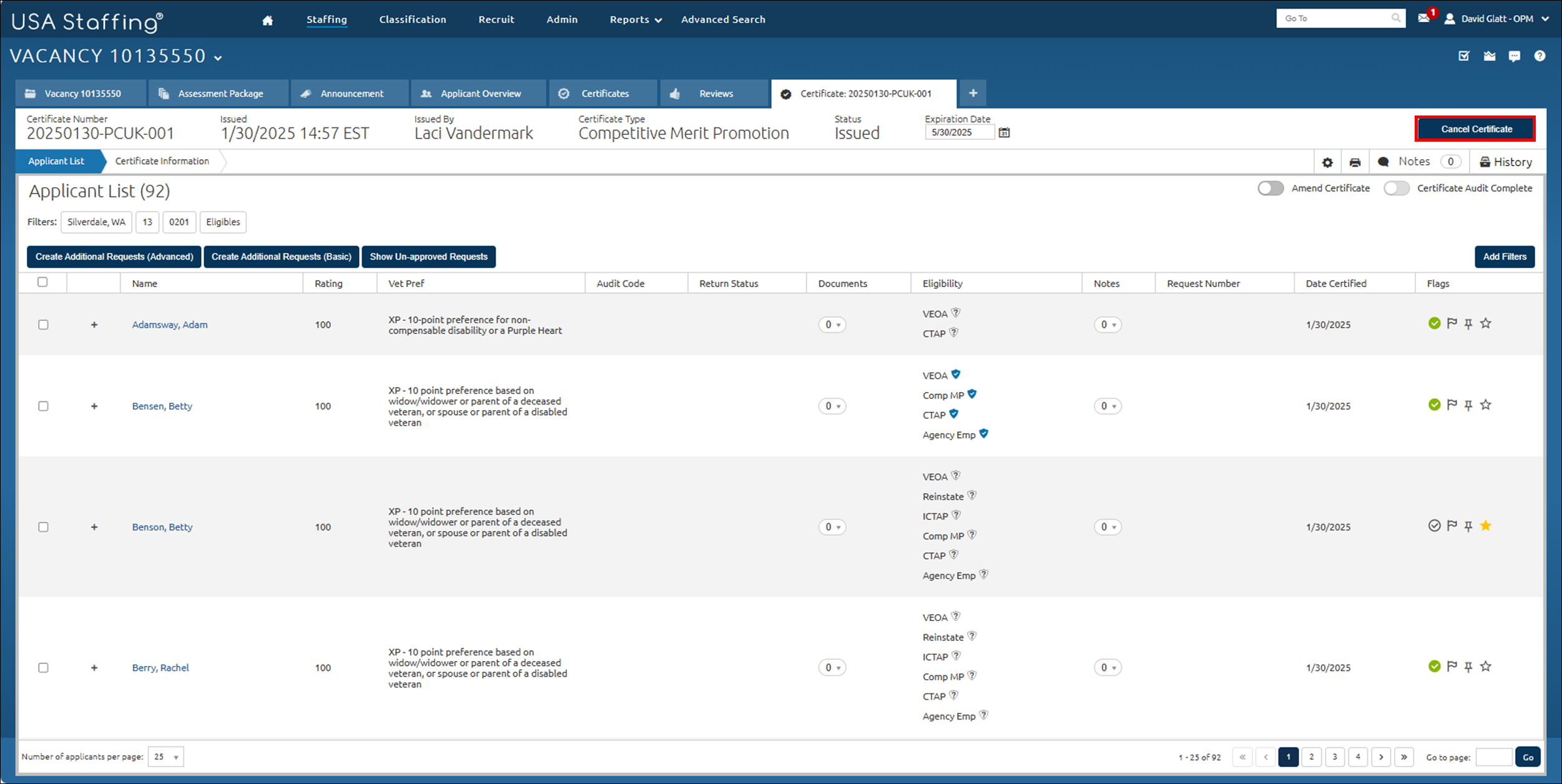Viewport: 1562px width, 784px height.
Task: Print the certificate using printer icon
Action: (x=1355, y=162)
